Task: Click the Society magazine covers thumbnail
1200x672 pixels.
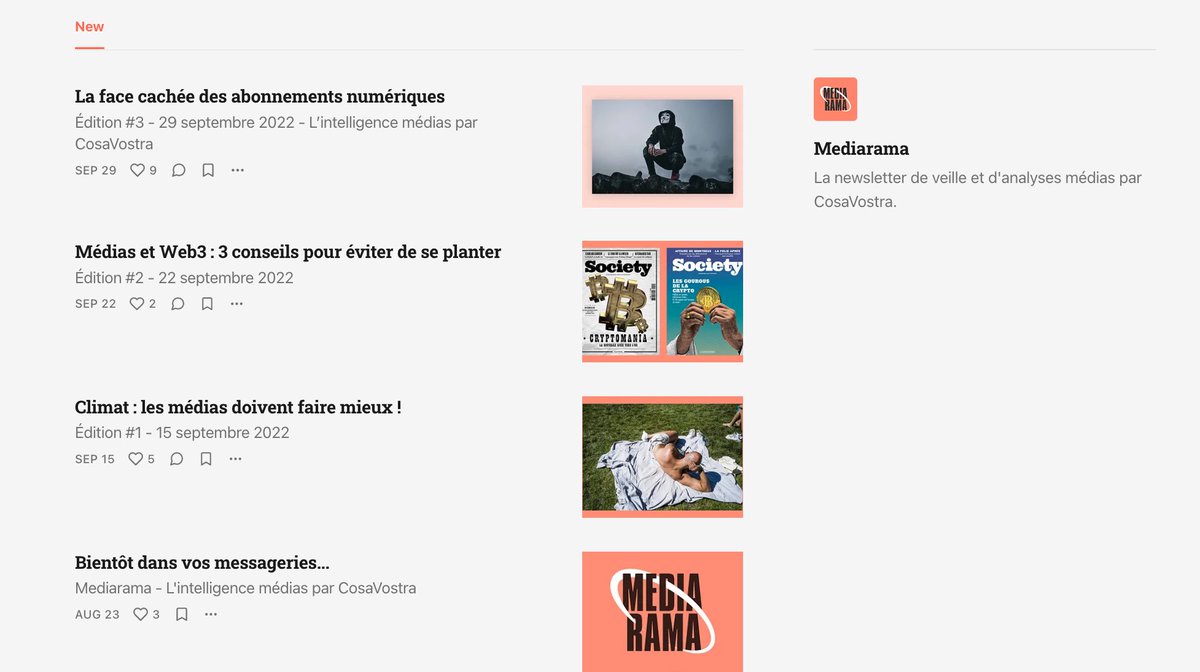Action: 662,301
